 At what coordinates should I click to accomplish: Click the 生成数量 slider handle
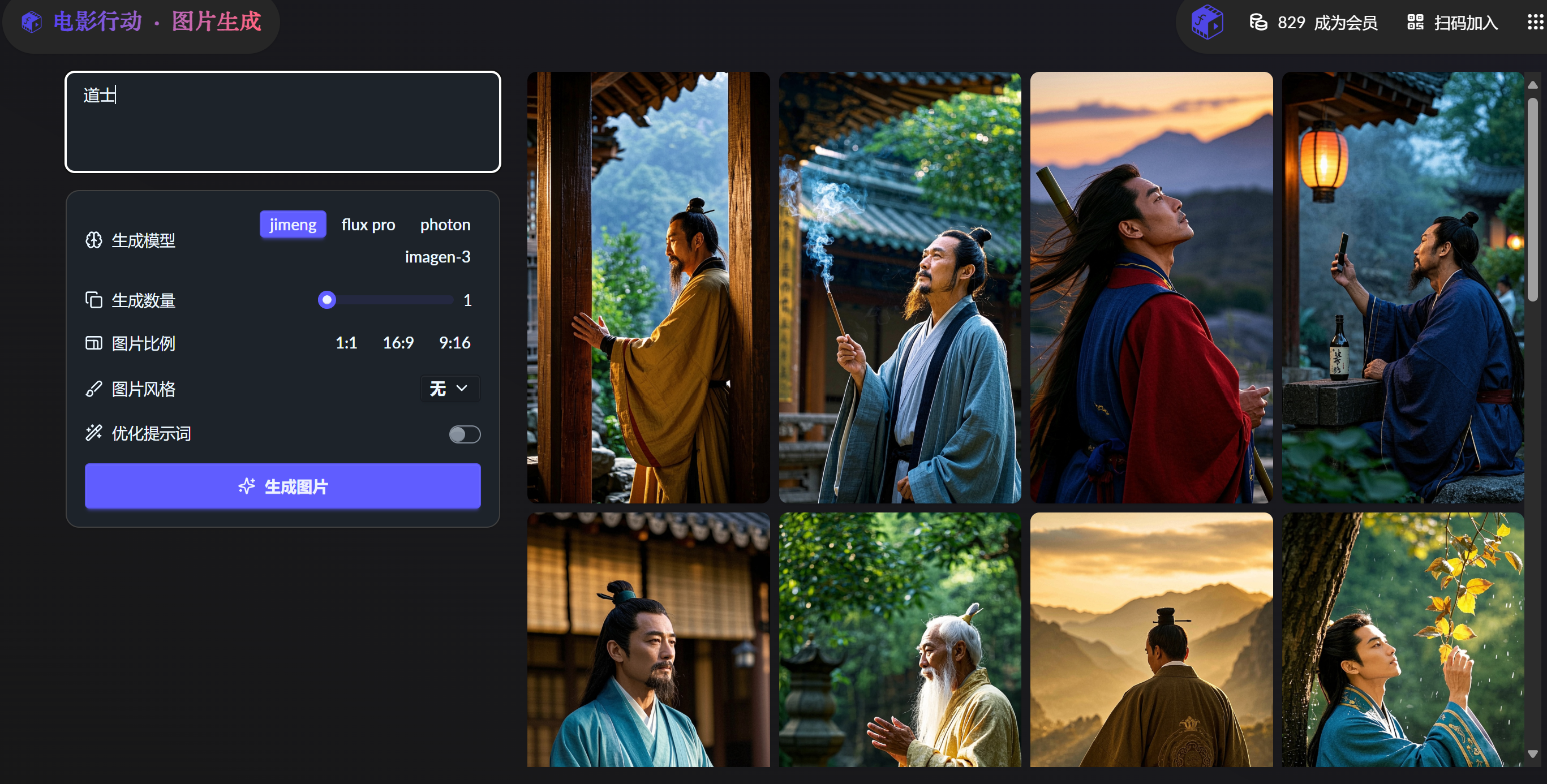(326, 300)
